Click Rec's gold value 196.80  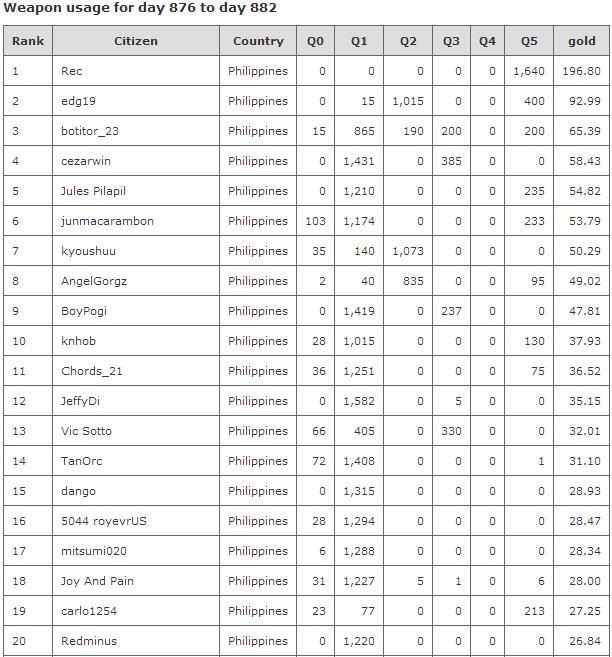(x=582, y=71)
